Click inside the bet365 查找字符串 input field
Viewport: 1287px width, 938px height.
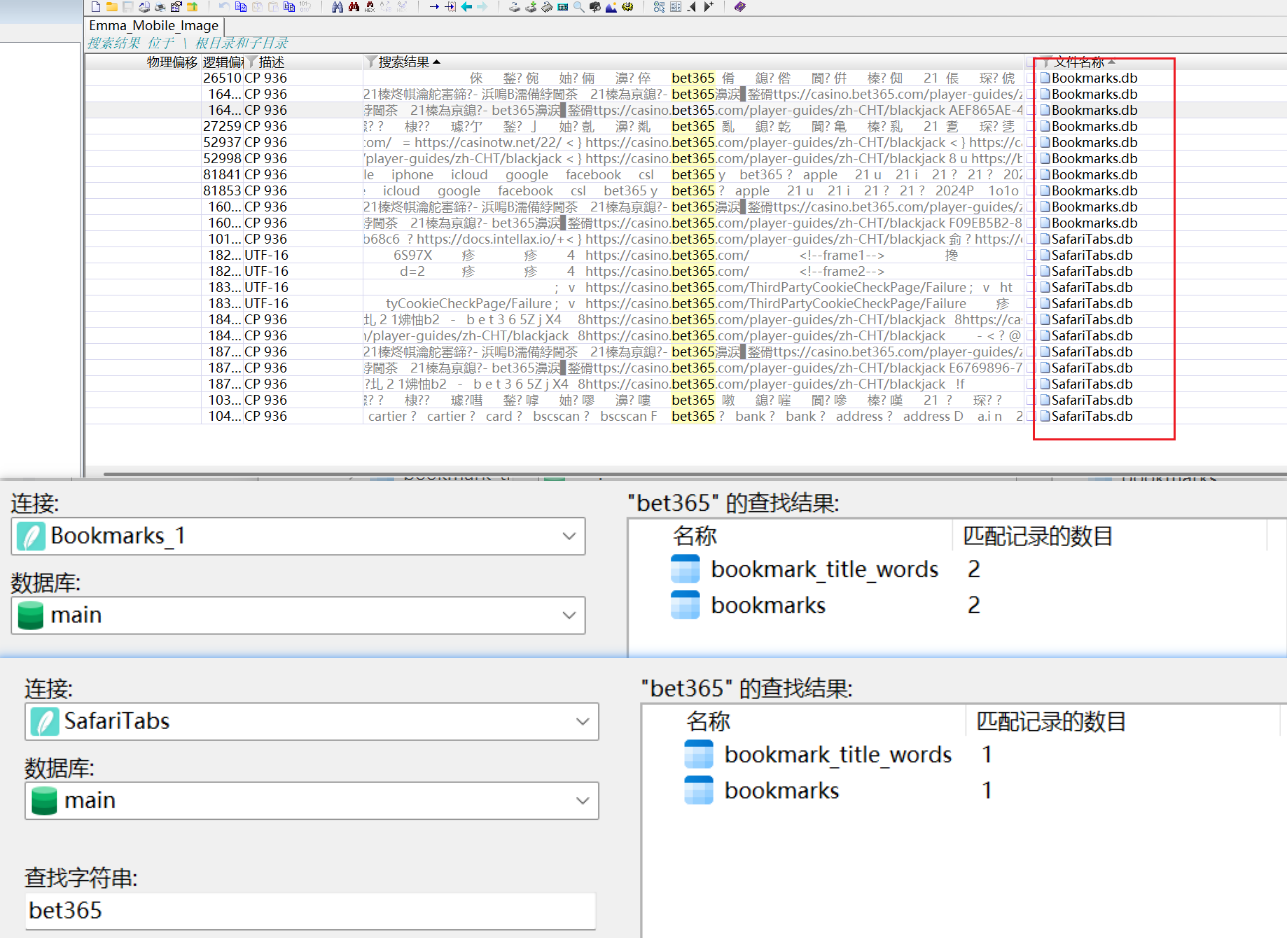[x=300, y=910]
